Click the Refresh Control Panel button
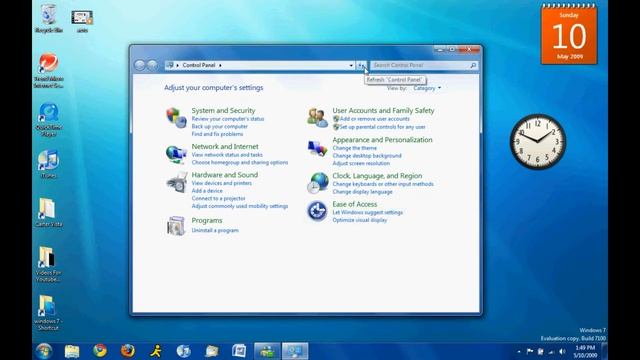Image resolution: width=640 pixels, height=360 pixels. pyautogui.click(x=361, y=65)
